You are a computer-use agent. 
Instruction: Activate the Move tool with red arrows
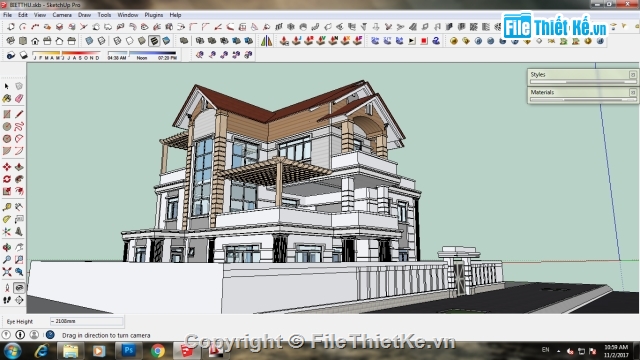[x=7, y=167]
